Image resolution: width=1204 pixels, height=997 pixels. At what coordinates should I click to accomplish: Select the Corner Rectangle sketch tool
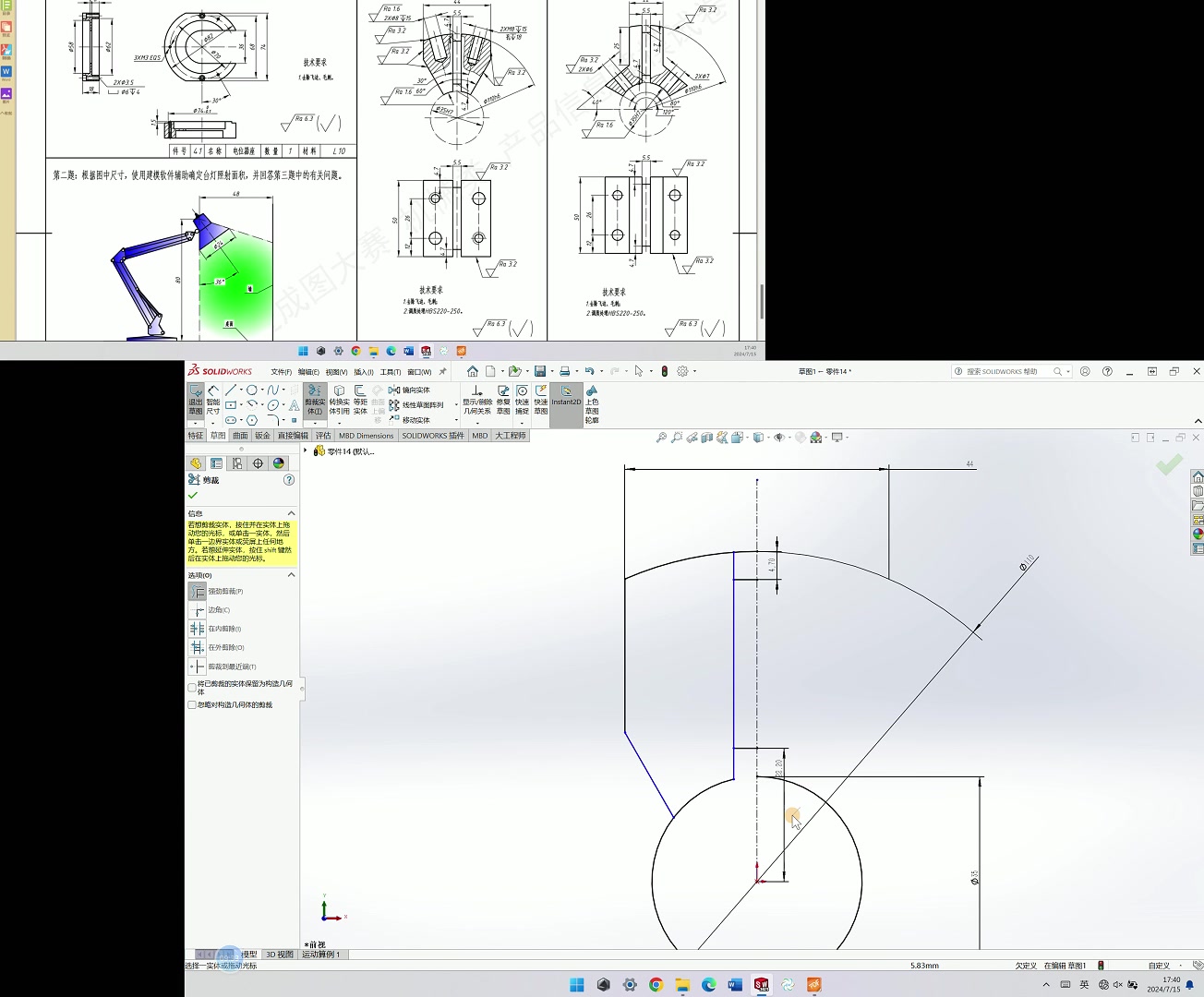point(231,404)
